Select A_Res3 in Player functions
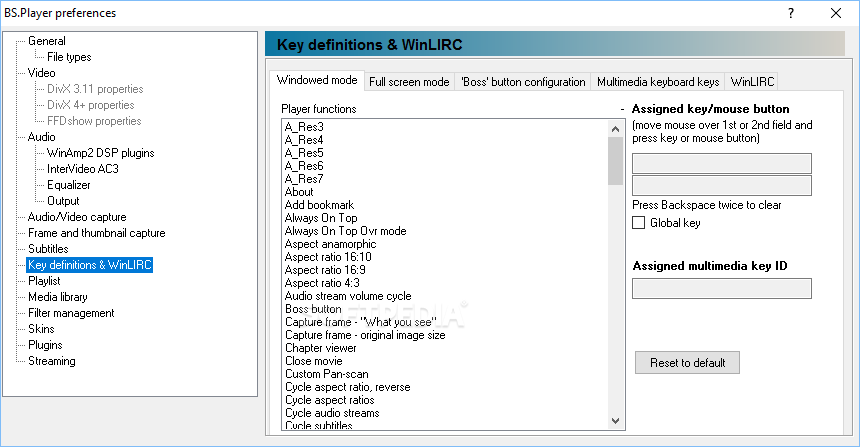 (304, 127)
